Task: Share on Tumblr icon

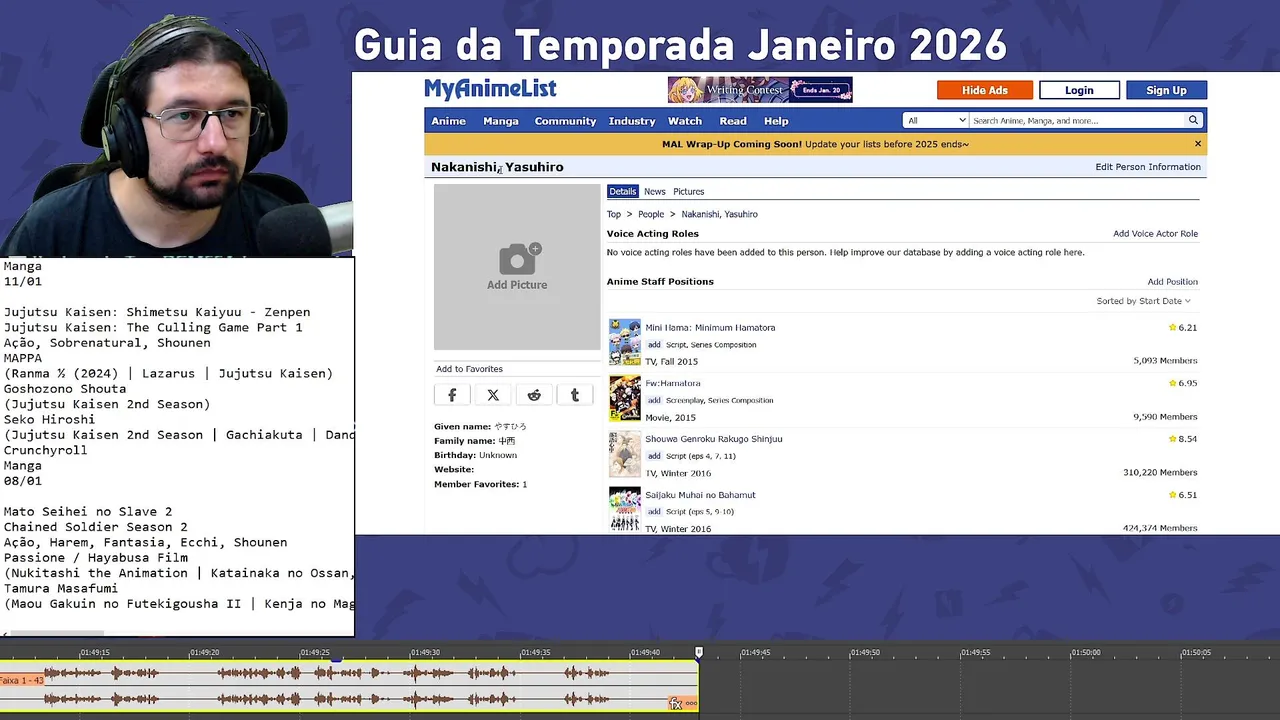Action: point(575,395)
